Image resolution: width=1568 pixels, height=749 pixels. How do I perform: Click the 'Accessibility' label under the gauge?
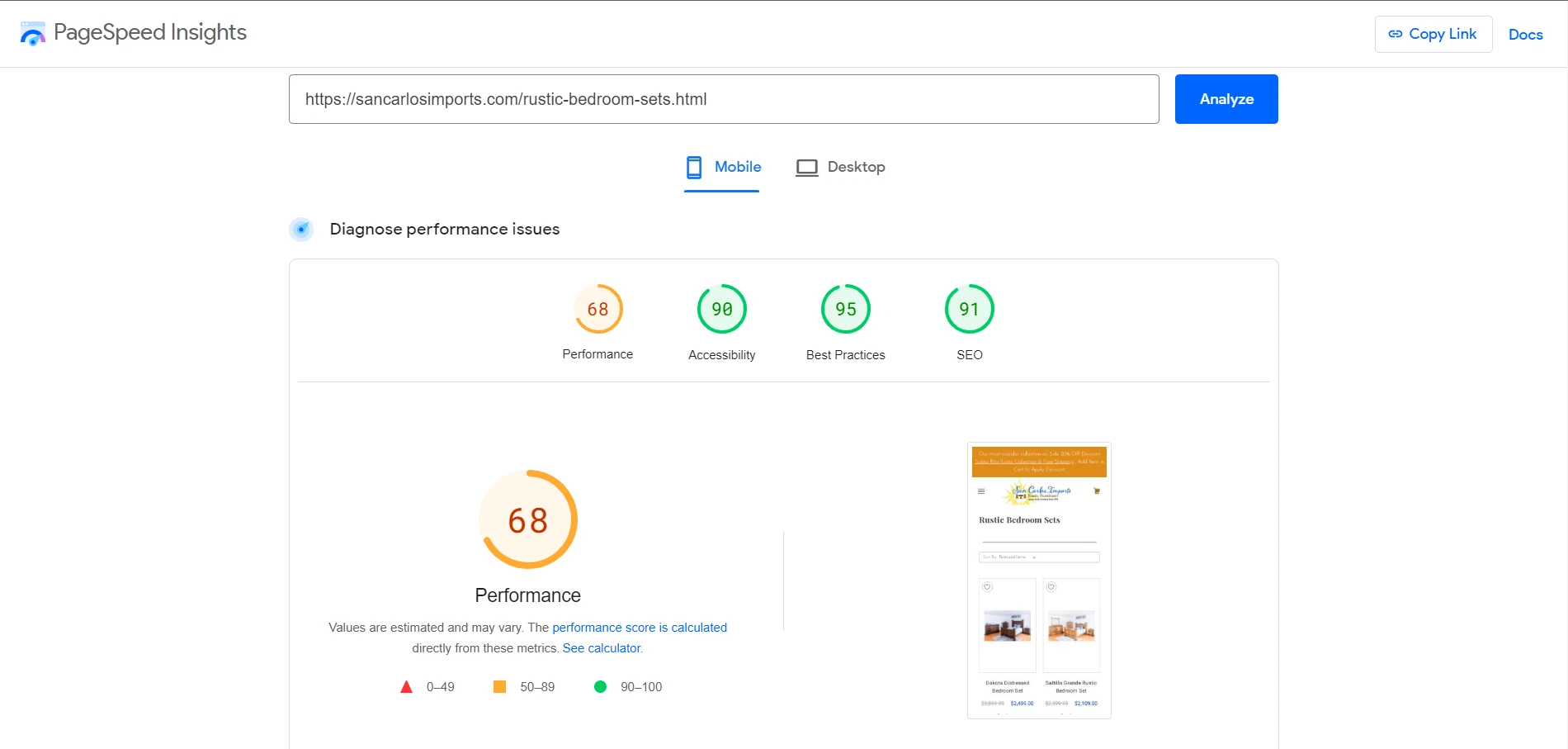click(x=722, y=355)
